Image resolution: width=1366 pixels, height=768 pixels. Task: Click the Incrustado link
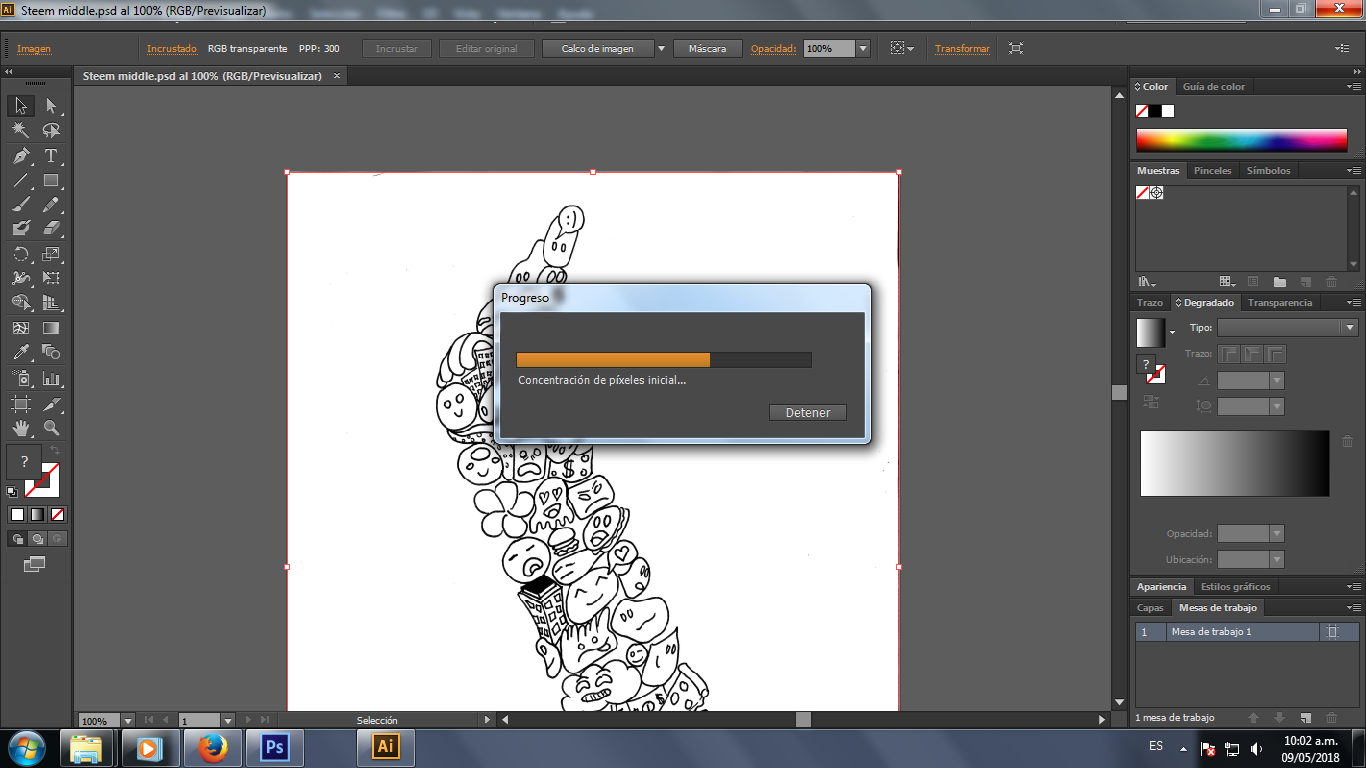point(172,49)
